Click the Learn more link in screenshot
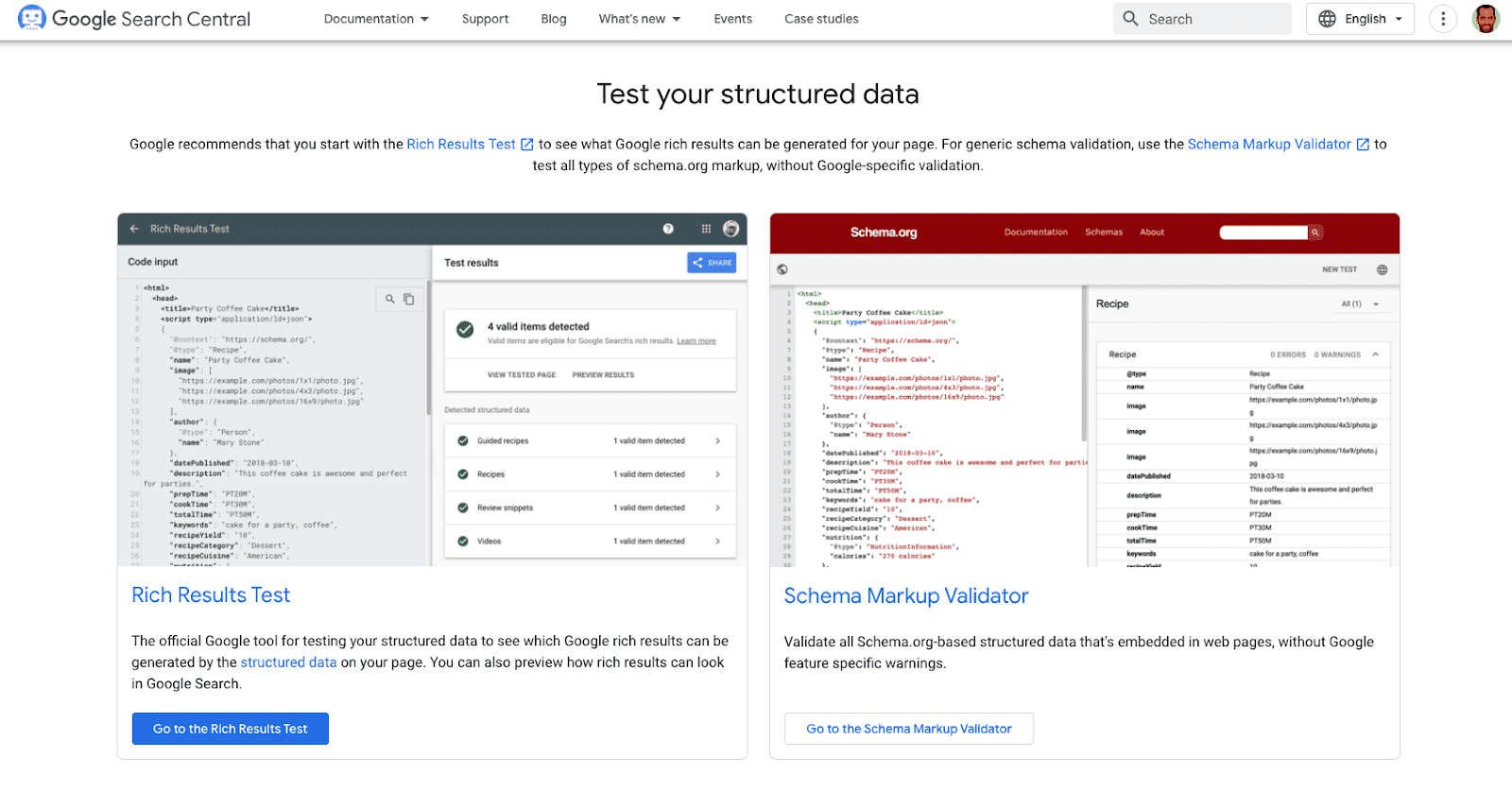The width and height of the screenshot is (1512, 792). tap(696, 341)
